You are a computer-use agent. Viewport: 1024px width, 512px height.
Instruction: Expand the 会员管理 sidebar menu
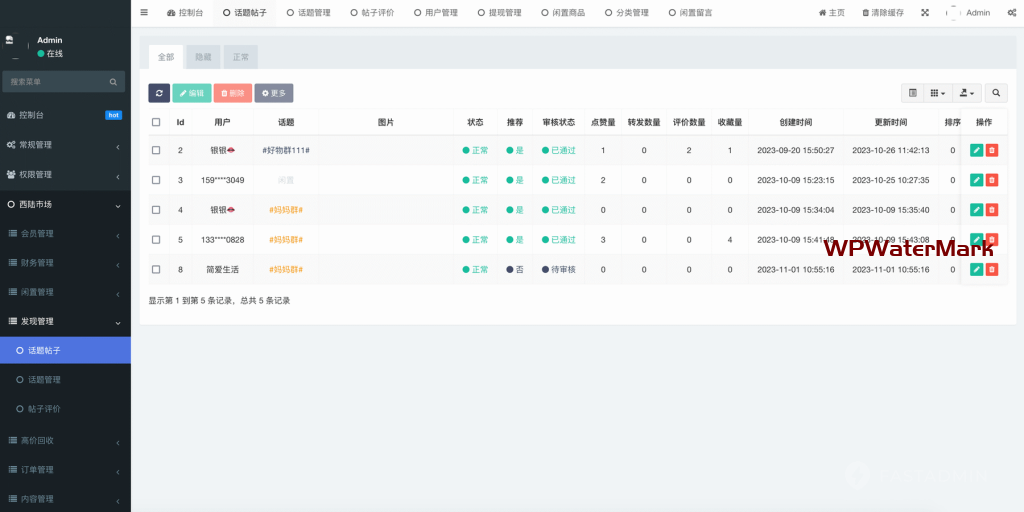(x=65, y=233)
